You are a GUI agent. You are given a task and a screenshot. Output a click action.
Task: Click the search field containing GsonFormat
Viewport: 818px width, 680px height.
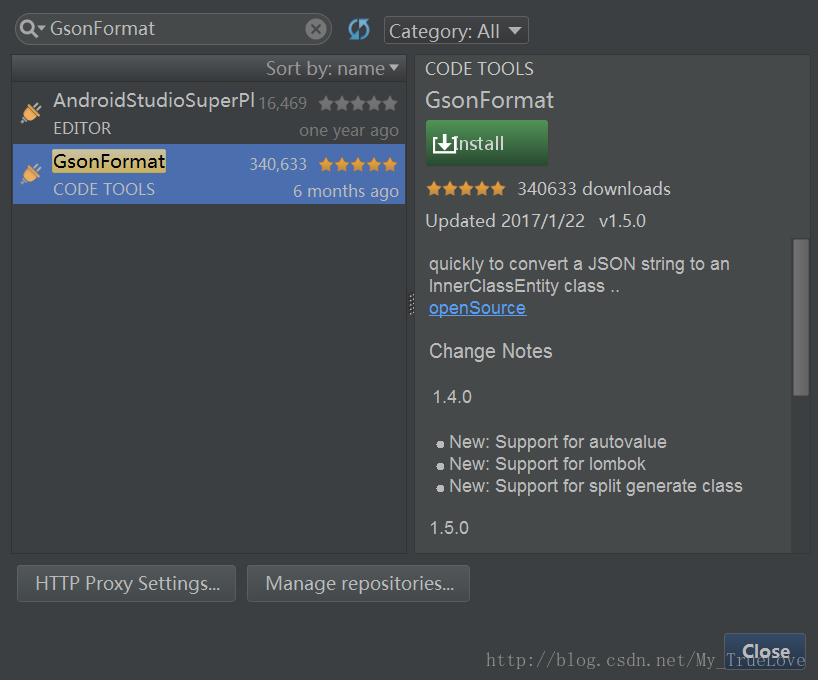pyautogui.click(x=175, y=29)
